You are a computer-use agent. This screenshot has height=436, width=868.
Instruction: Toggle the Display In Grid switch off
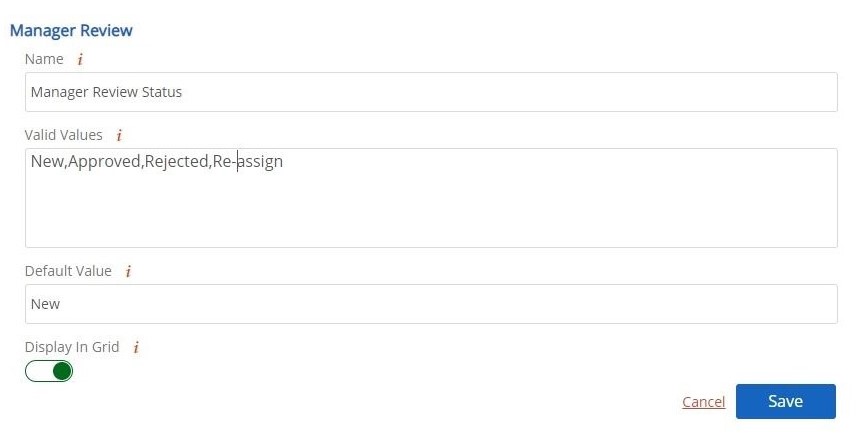[x=49, y=371]
